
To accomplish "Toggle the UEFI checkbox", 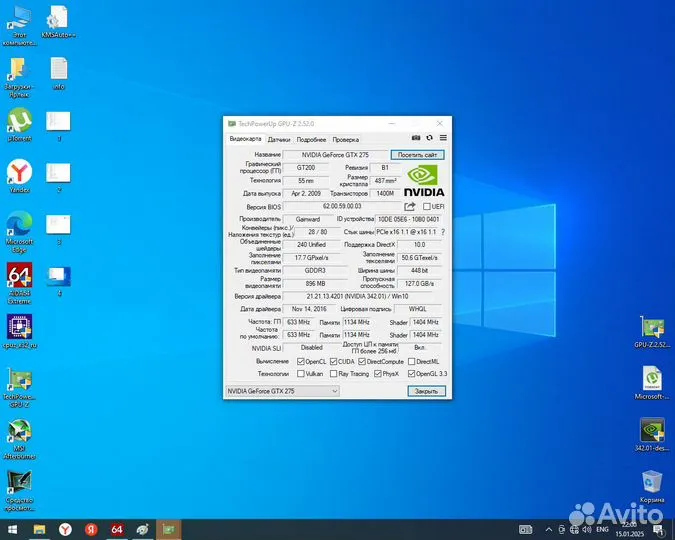I will (x=427, y=207).
